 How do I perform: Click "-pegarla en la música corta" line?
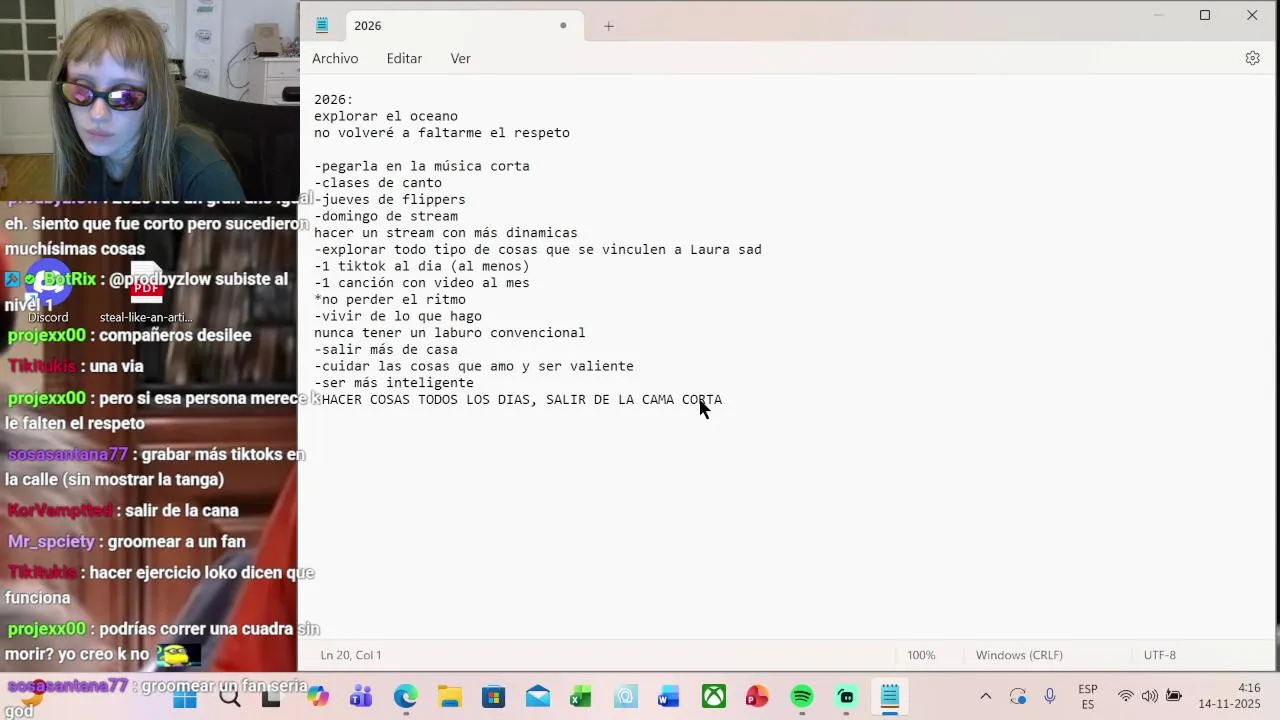pyautogui.click(x=422, y=166)
